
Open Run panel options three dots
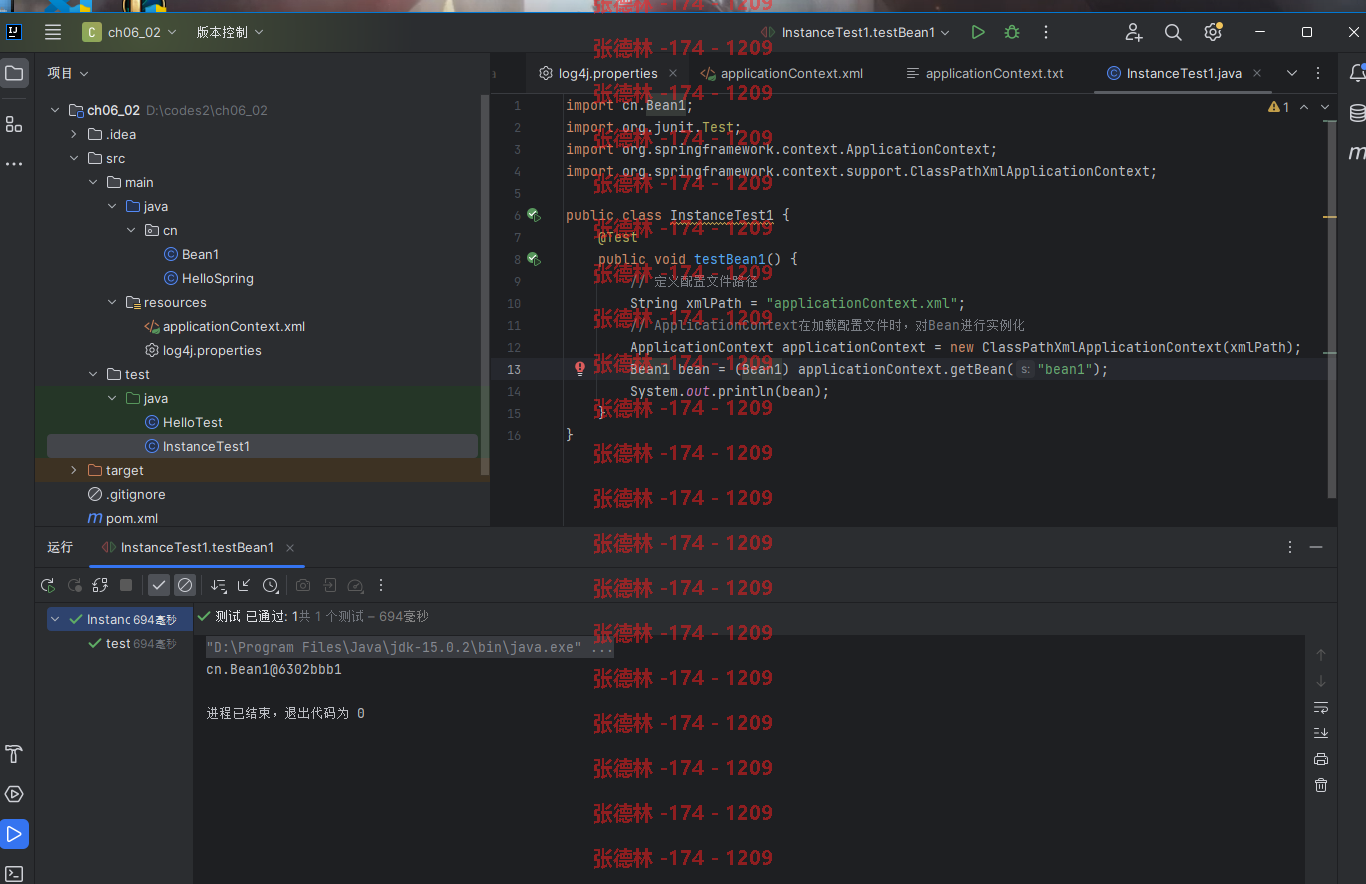coord(1290,547)
